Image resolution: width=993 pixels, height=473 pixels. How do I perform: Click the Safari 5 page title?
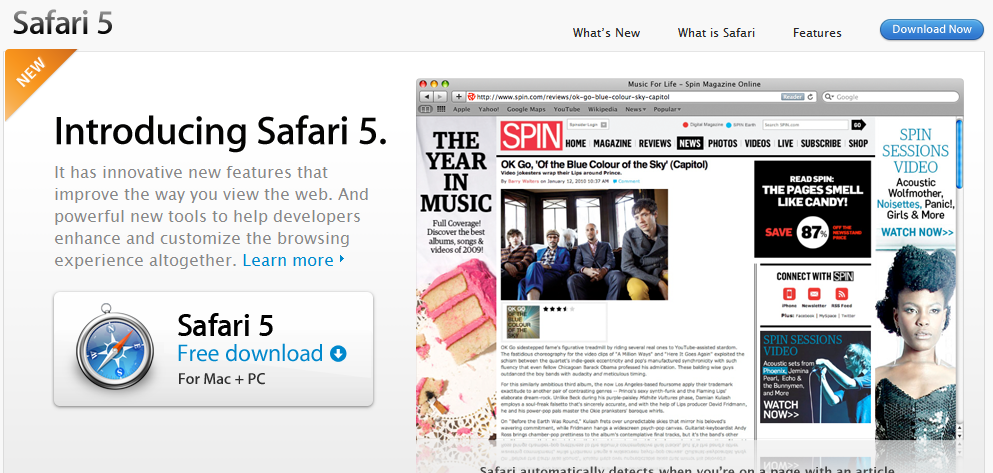pos(63,23)
